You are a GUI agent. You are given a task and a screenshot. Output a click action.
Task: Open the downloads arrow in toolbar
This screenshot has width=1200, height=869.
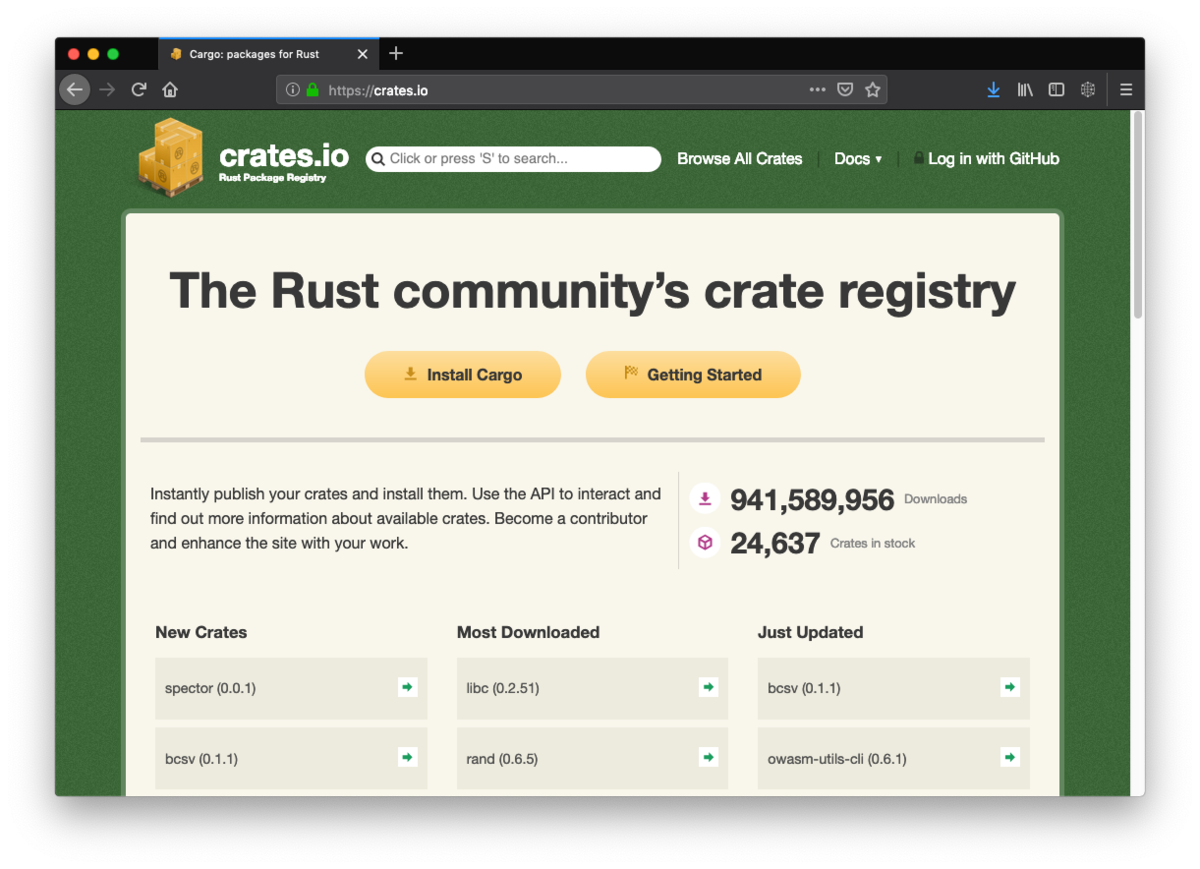[993, 90]
